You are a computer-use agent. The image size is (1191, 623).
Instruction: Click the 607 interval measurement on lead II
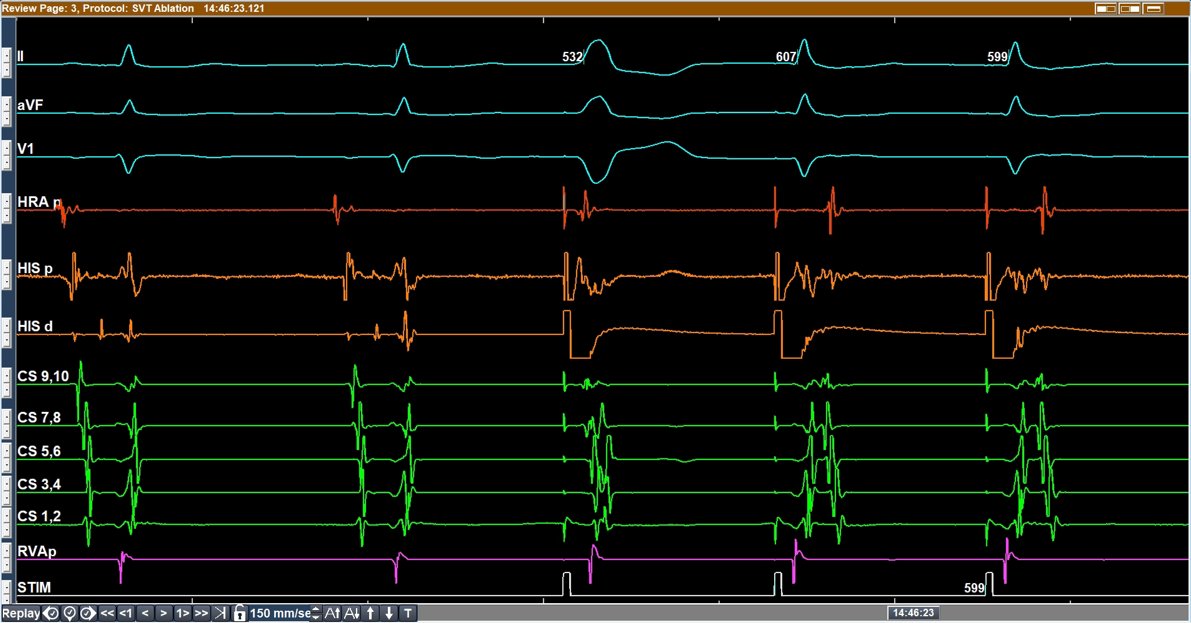pos(786,57)
